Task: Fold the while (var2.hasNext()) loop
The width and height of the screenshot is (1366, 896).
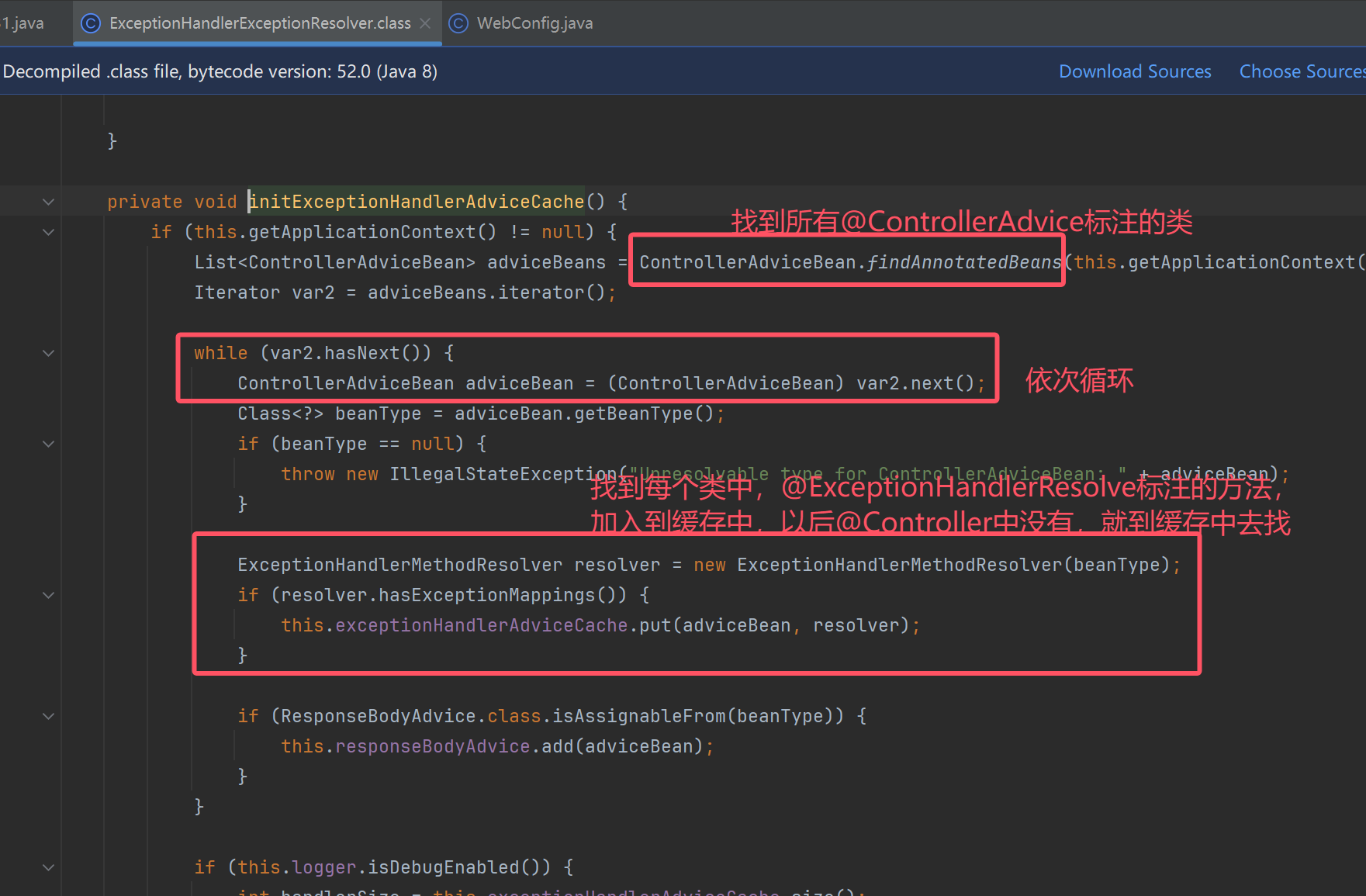Action: point(49,353)
